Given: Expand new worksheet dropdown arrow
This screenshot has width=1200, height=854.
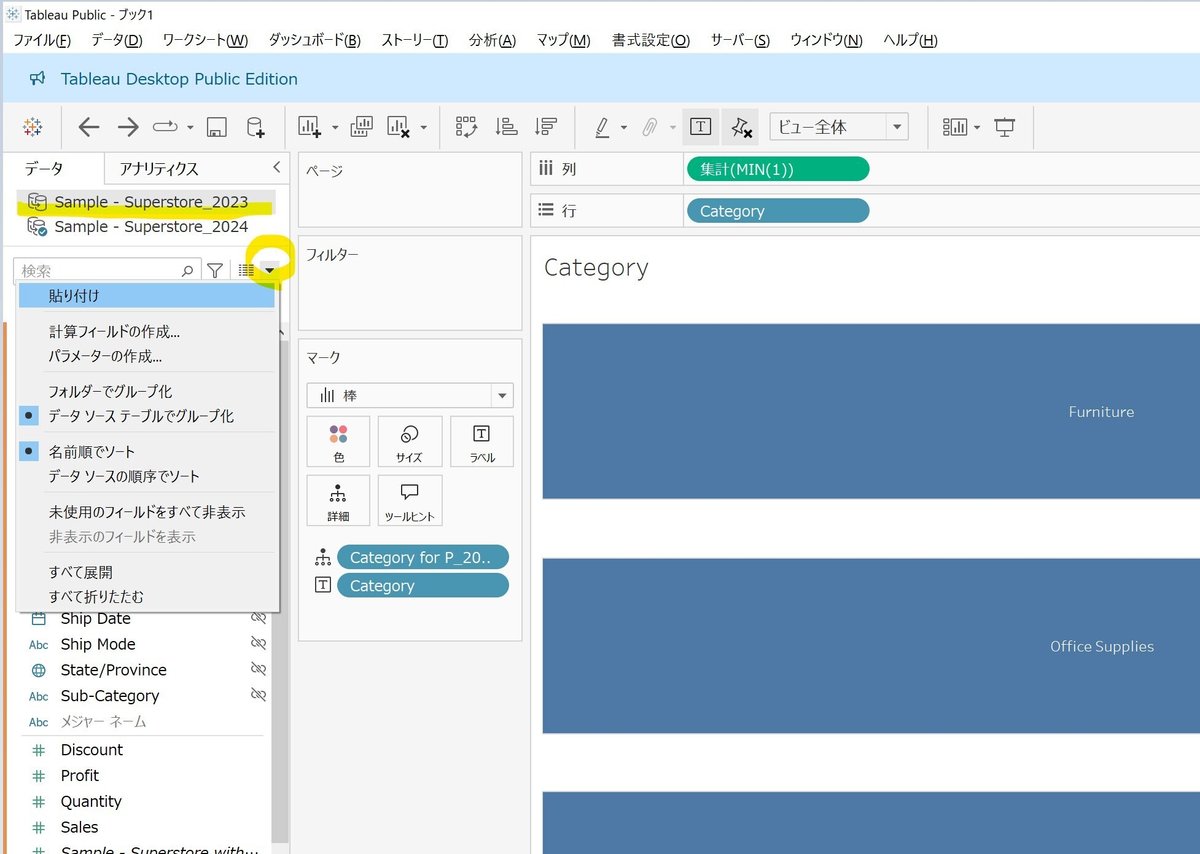Looking at the screenshot, I should [x=335, y=127].
